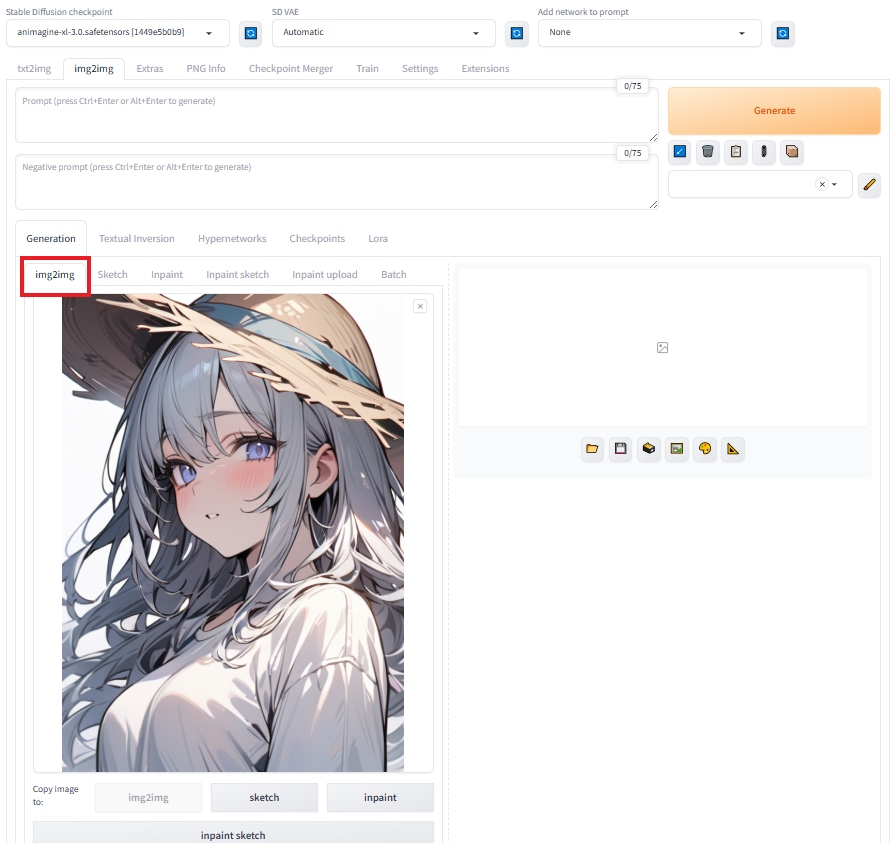Open the Extras tab
The image size is (890, 843).
[x=150, y=69]
